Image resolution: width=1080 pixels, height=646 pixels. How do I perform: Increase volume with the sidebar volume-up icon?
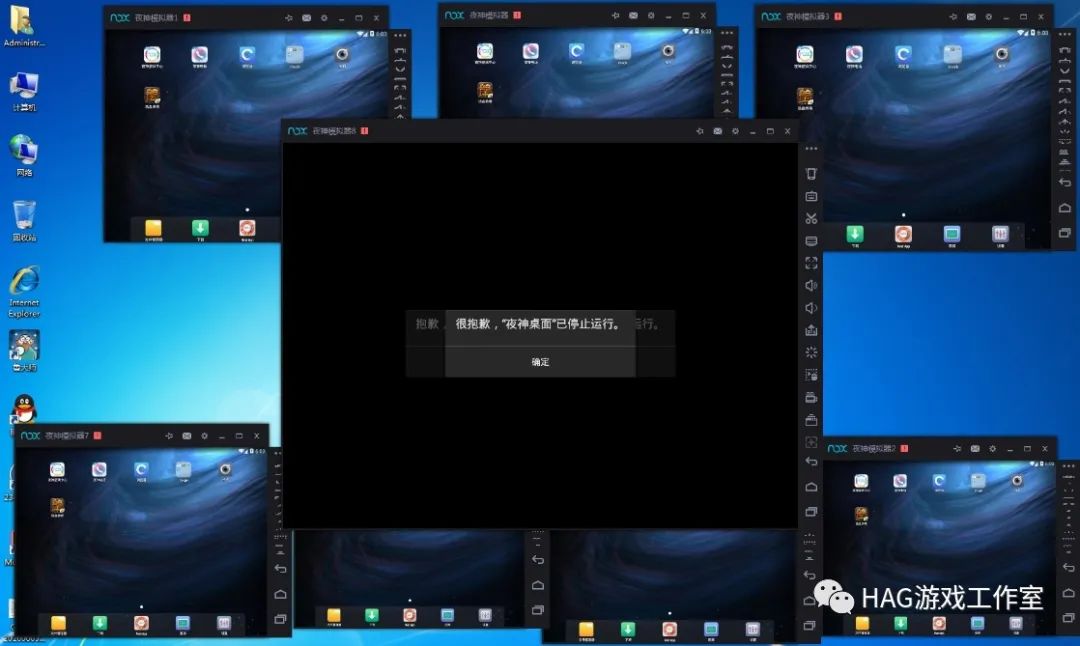click(x=811, y=285)
